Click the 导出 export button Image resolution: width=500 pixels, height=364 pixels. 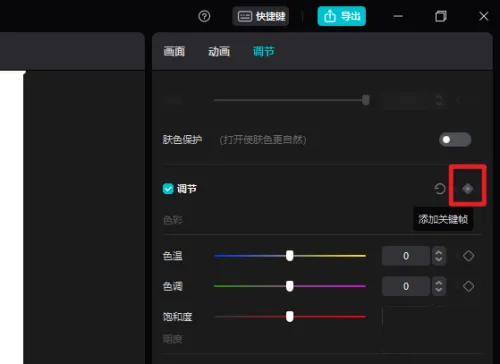(x=342, y=16)
